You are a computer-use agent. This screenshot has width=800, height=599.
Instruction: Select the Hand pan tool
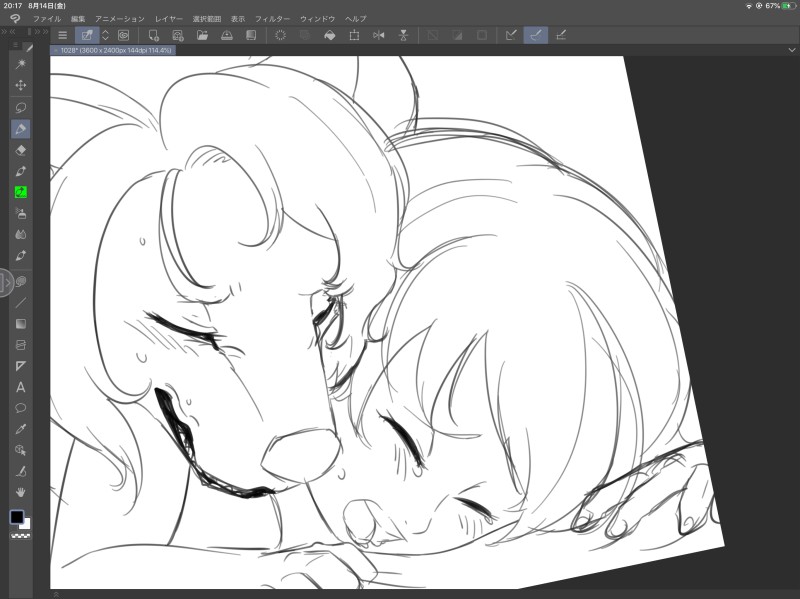(21, 492)
